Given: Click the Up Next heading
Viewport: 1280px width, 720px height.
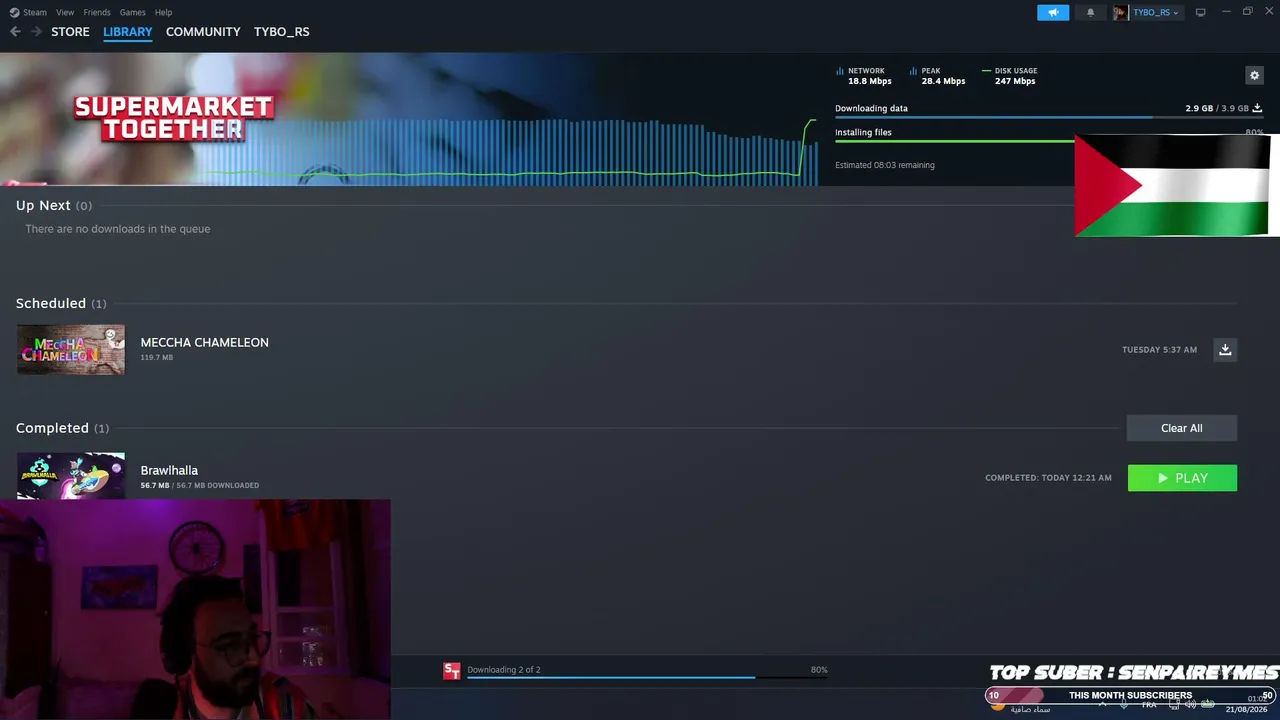Looking at the screenshot, I should [43, 205].
